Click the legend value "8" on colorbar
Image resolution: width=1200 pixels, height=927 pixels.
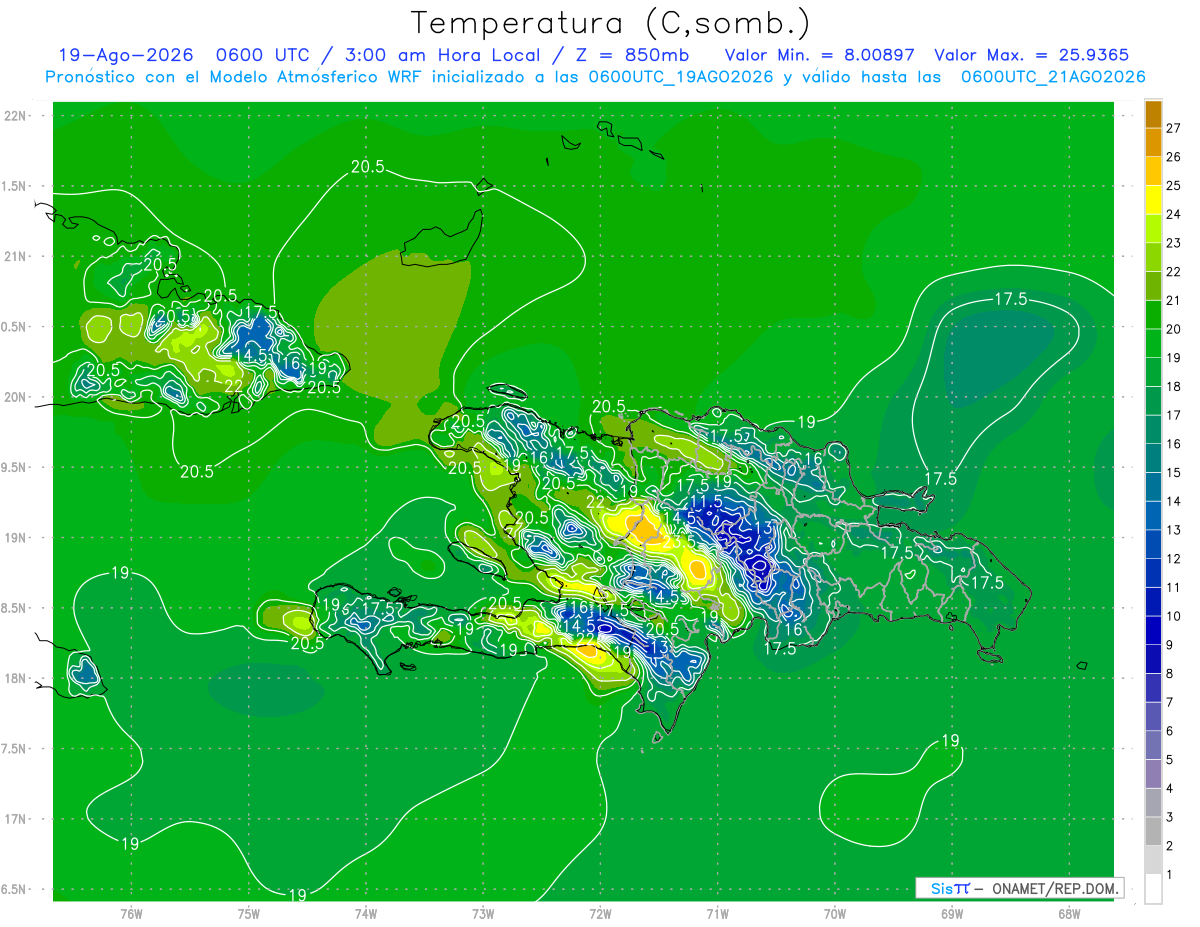[1169, 674]
